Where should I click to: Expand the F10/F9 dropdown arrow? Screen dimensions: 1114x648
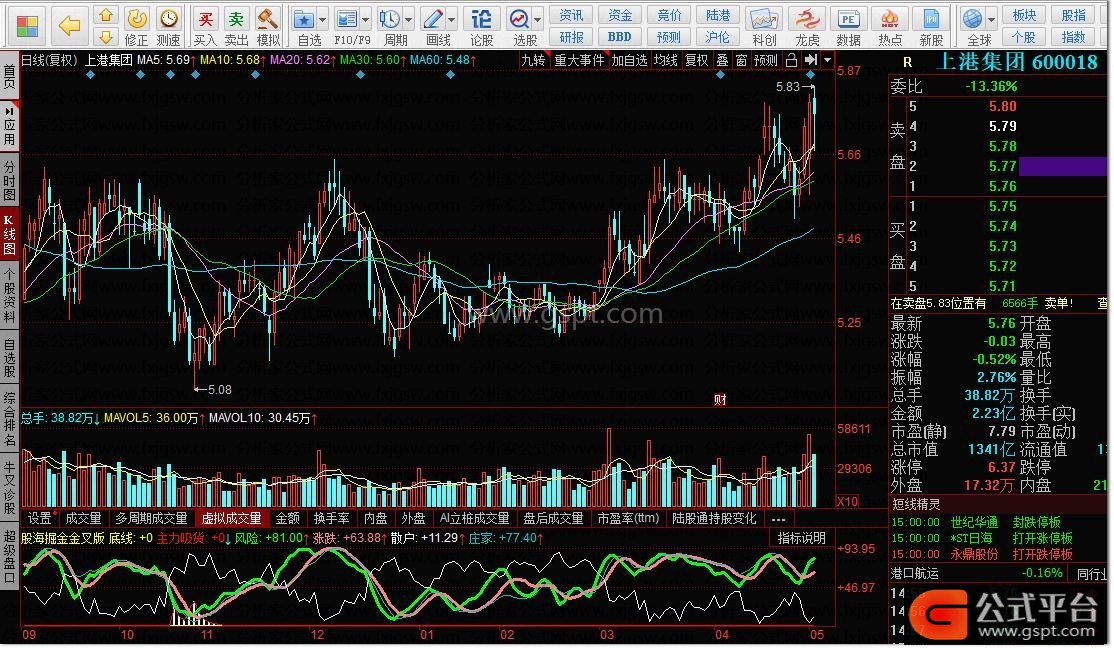point(366,20)
